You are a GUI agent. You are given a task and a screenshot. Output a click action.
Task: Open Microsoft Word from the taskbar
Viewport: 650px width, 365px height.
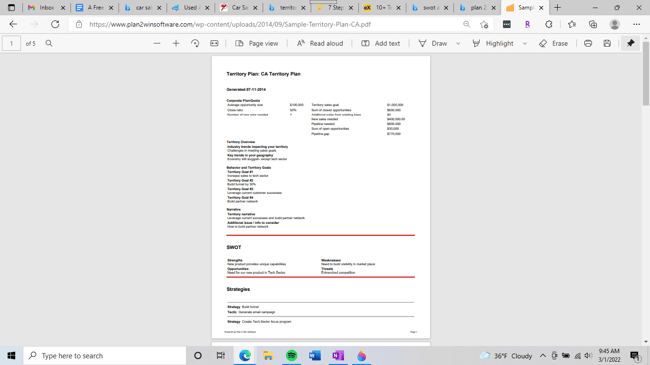(x=315, y=356)
